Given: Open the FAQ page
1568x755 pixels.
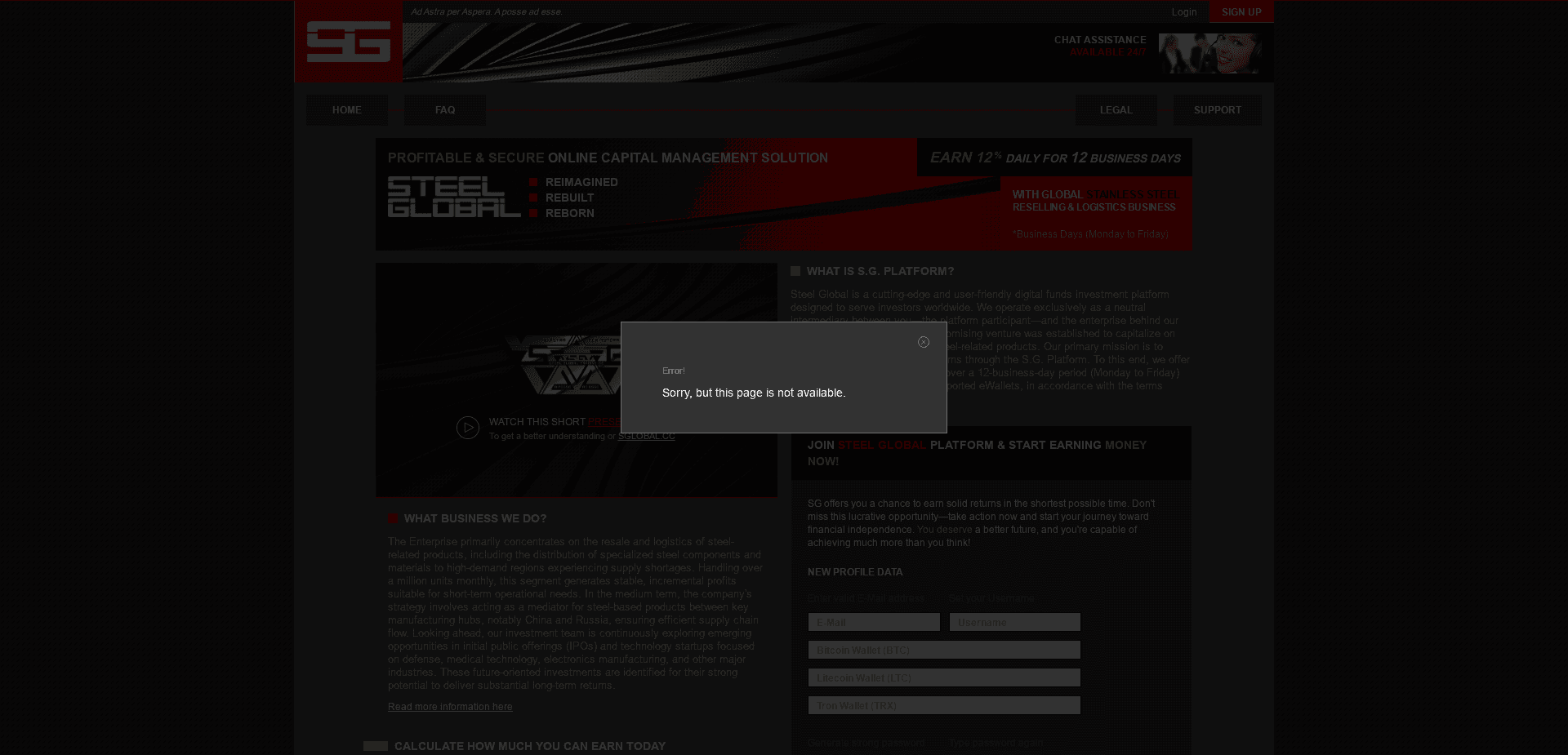Looking at the screenshot, I should pos(444,109).
